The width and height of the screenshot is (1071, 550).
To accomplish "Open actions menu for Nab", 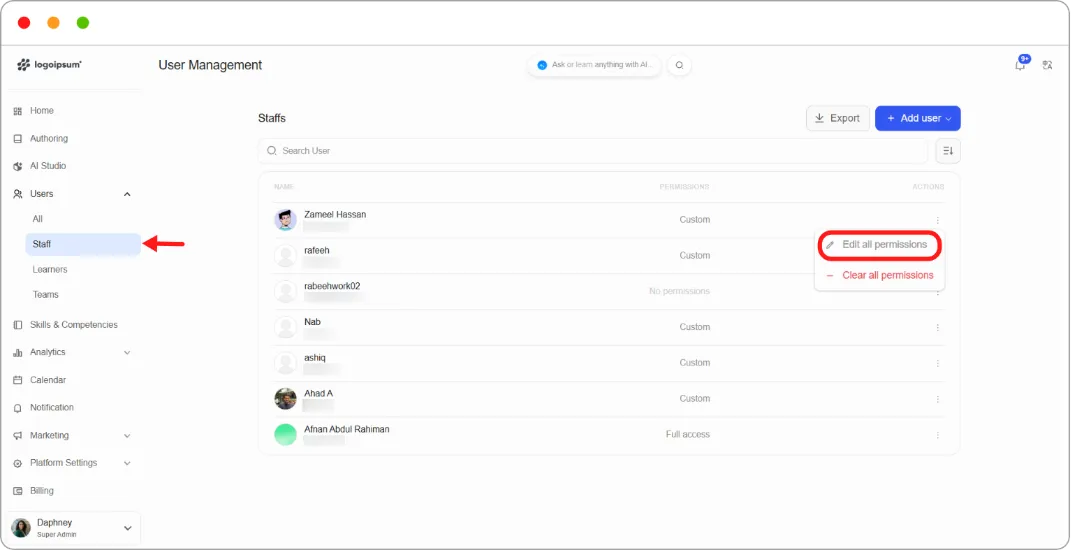I will pyautogui.click(x=938, y=327).
